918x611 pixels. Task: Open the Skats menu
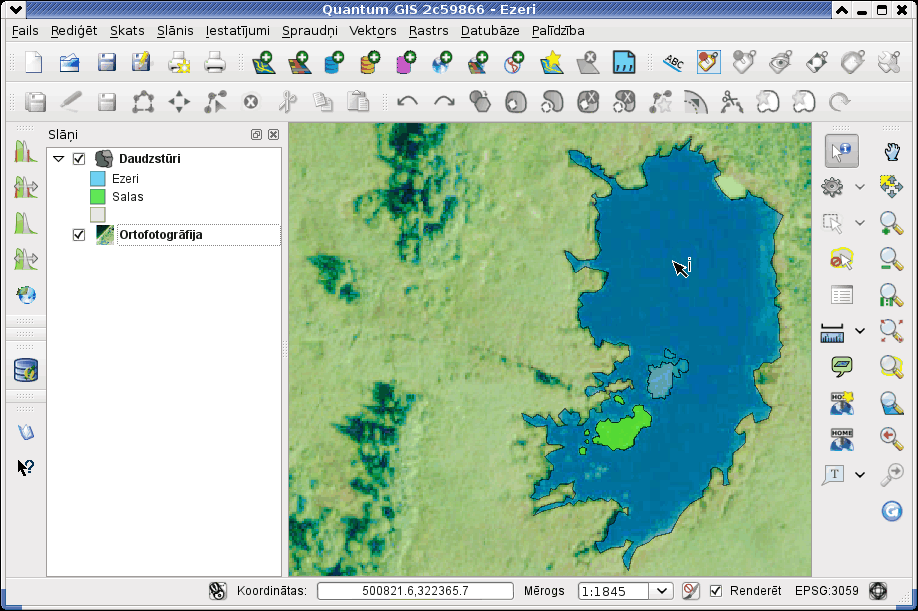pos(127,31)
